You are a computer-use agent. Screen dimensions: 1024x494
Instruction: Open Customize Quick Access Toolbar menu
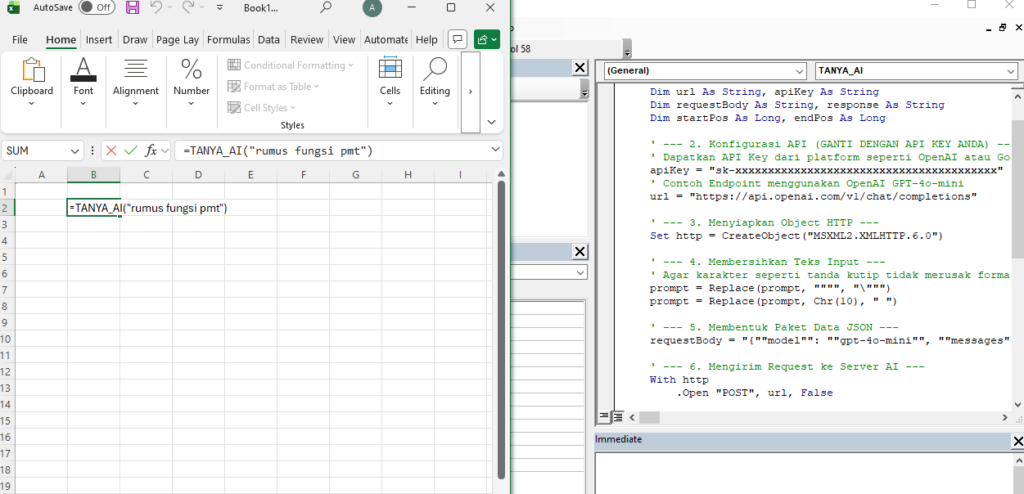click(219, 8)
